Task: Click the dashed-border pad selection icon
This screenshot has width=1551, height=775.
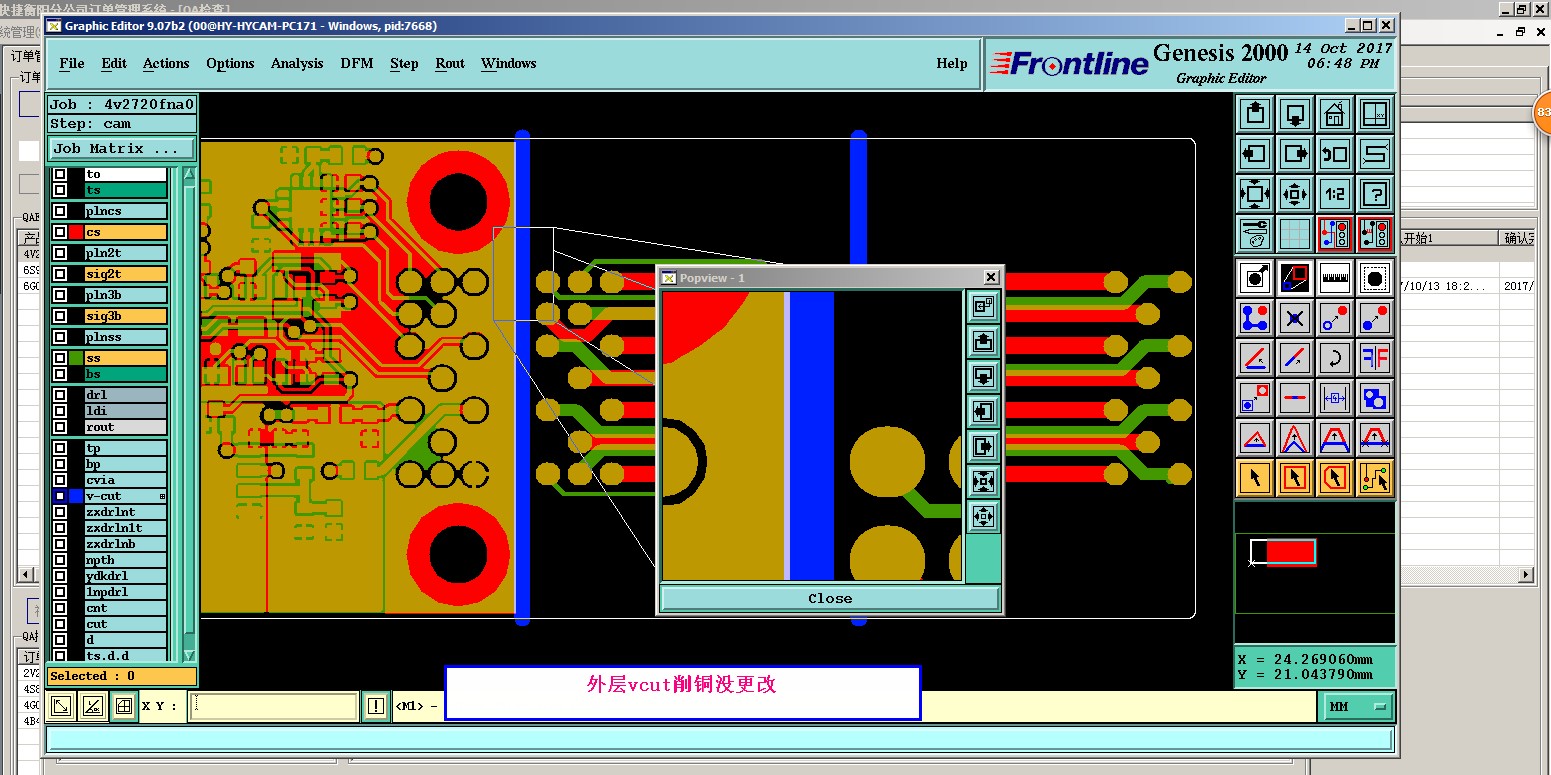Action: point(1376,277)
